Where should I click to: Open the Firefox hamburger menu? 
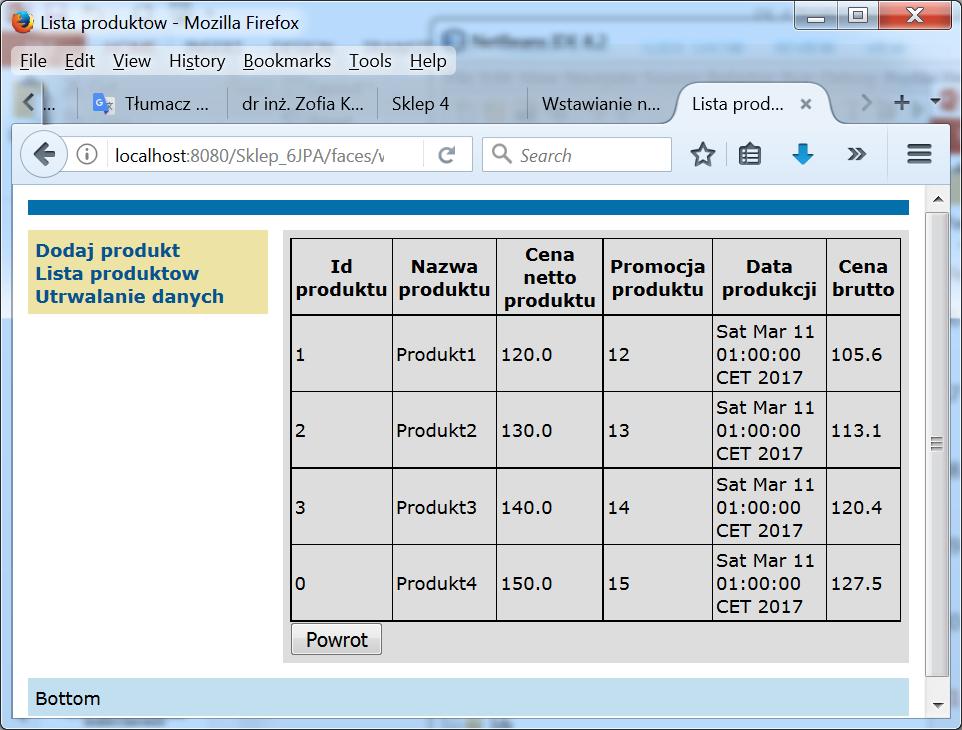click(x=919, y=153)
